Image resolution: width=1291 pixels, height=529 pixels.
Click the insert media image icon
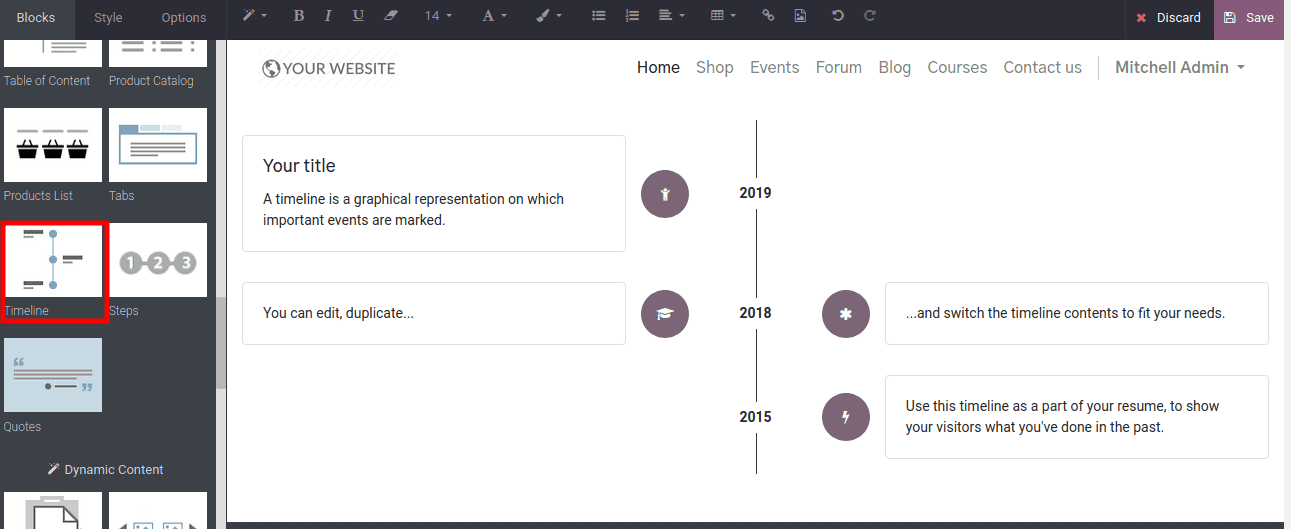tap(799, 16)
